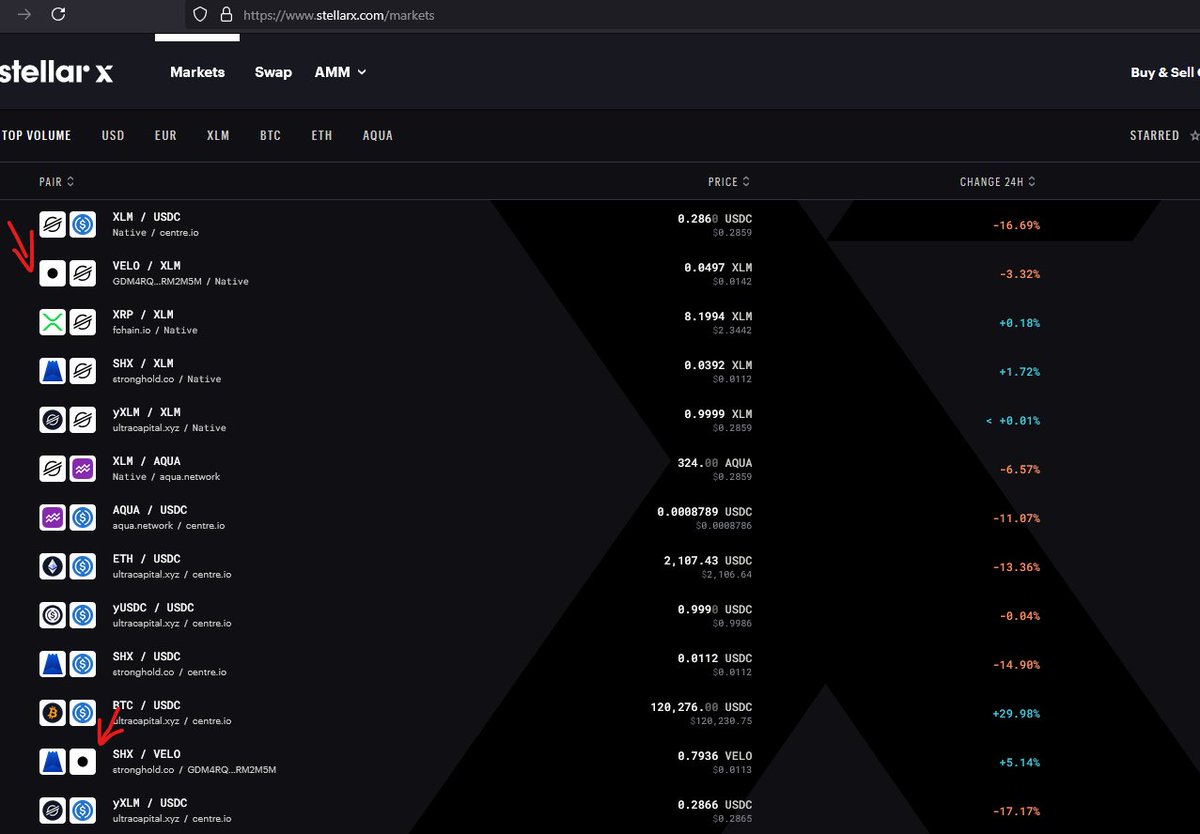The image size is (1200, 834).
Task: Select the BTC market tab
Action: coord(270,135)
